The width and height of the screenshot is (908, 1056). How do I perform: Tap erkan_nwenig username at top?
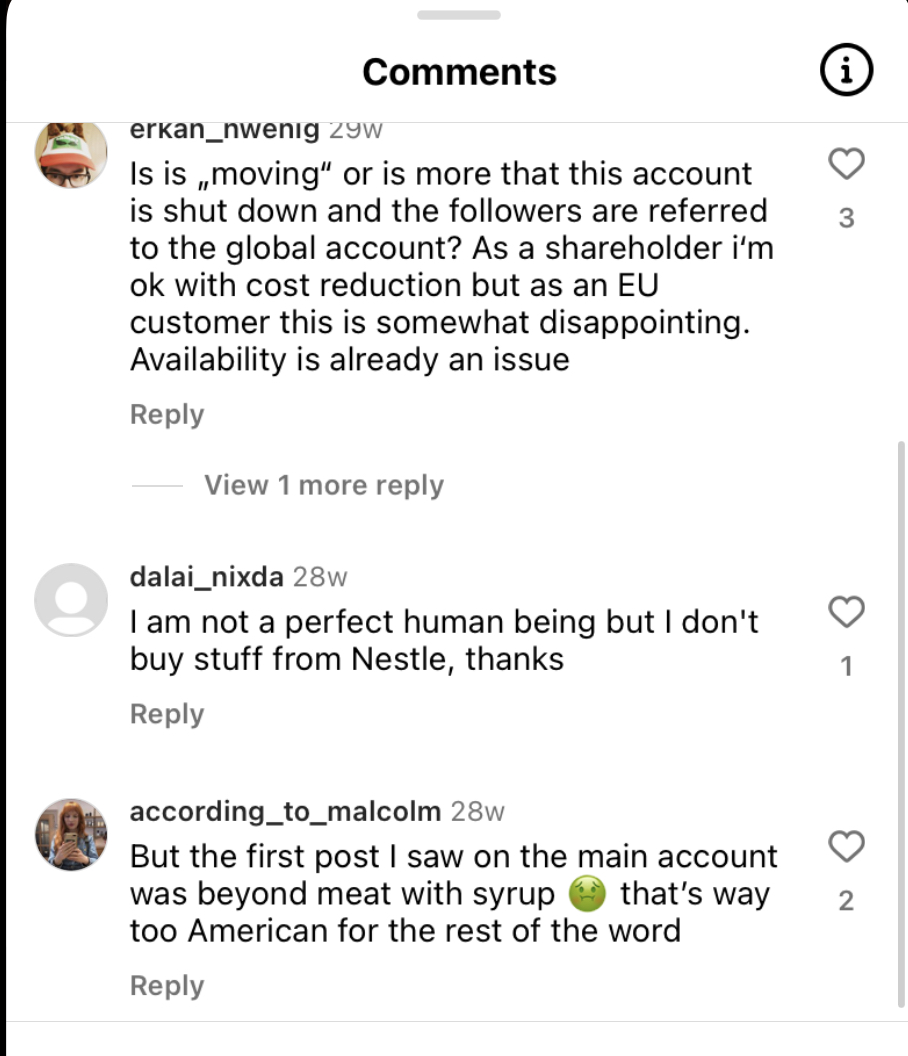[x=225, y=130]
